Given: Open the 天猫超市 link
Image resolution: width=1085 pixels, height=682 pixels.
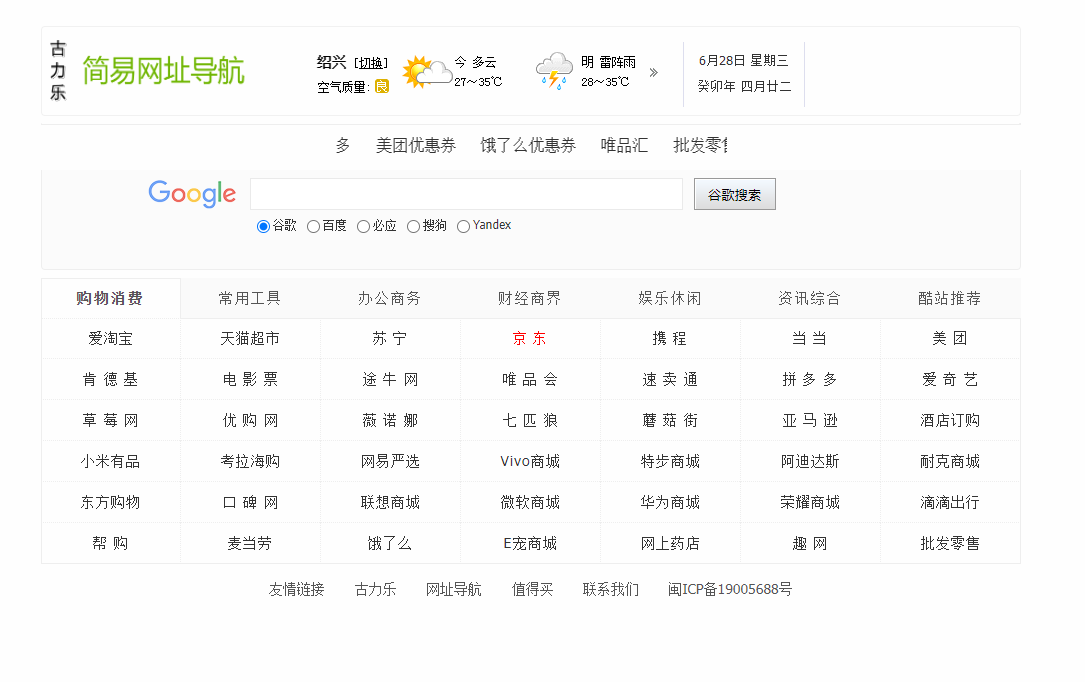Looking at the screenshot, I should pos(250,338).
